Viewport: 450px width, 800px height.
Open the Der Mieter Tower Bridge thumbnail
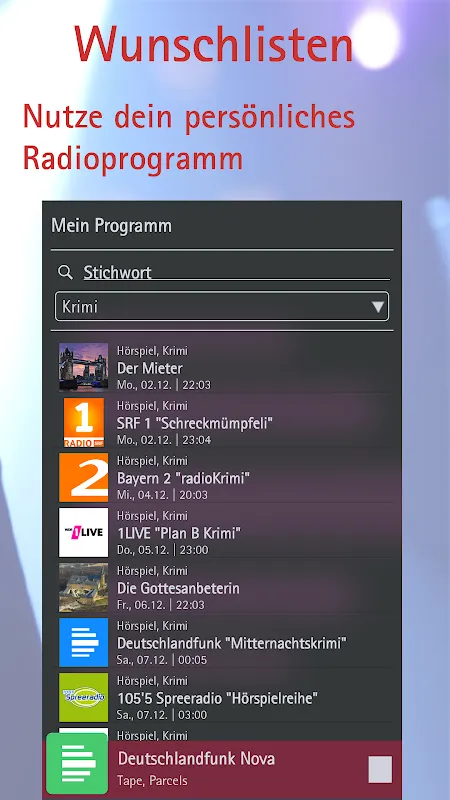(84, 367)
